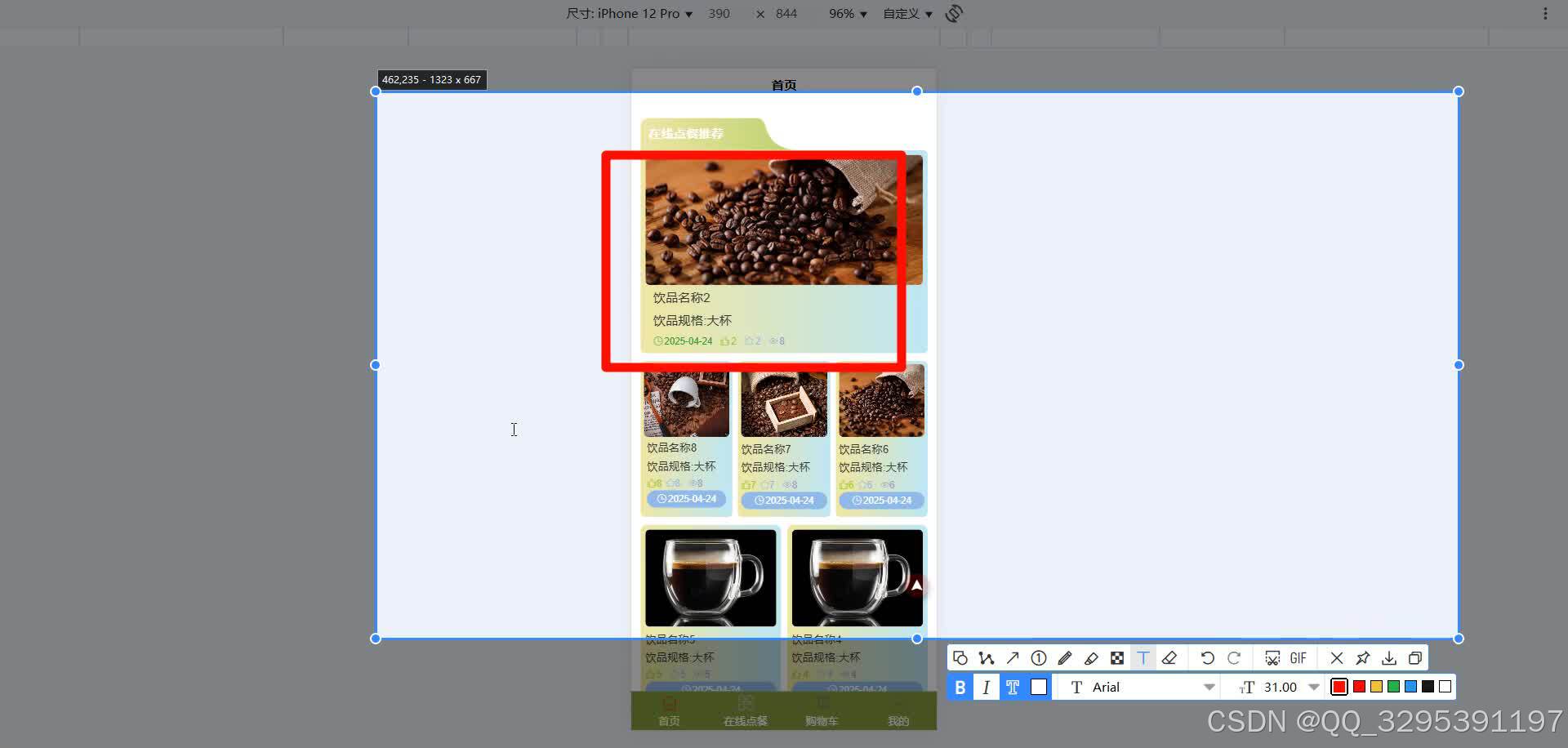Viewport: 1568px width, 748px height.
Task: Enable italic text formatting
Action: pos(986,687)
